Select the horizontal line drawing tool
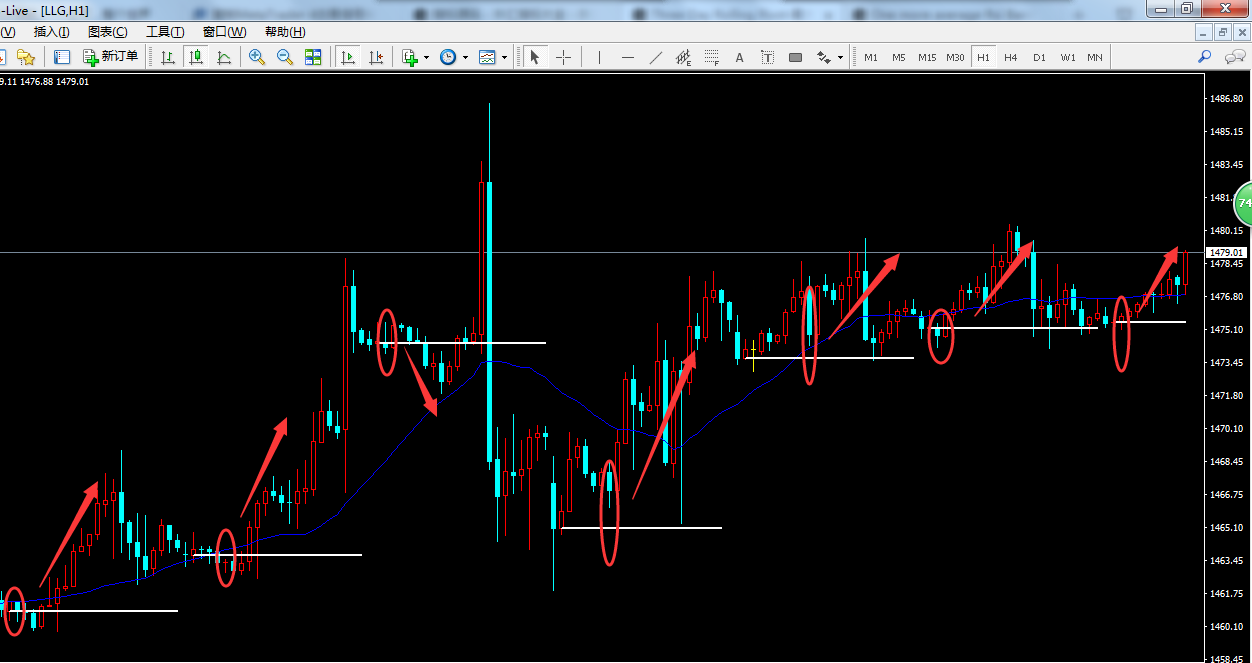The height and width of the screenshot is (663, 1252). pos(628,57)
